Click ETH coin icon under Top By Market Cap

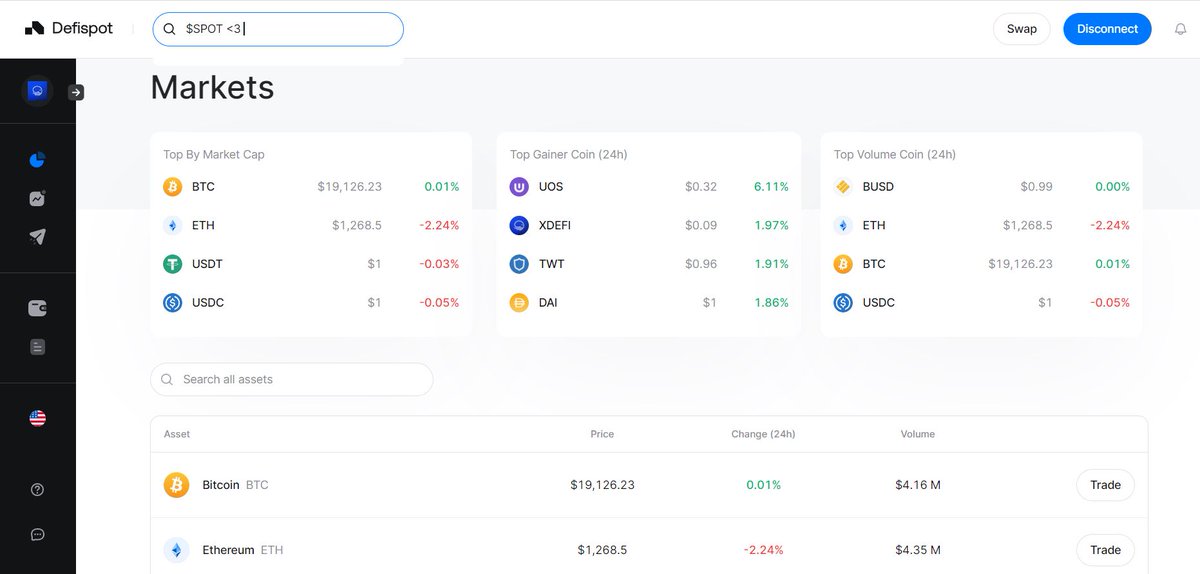click(172, 225)
